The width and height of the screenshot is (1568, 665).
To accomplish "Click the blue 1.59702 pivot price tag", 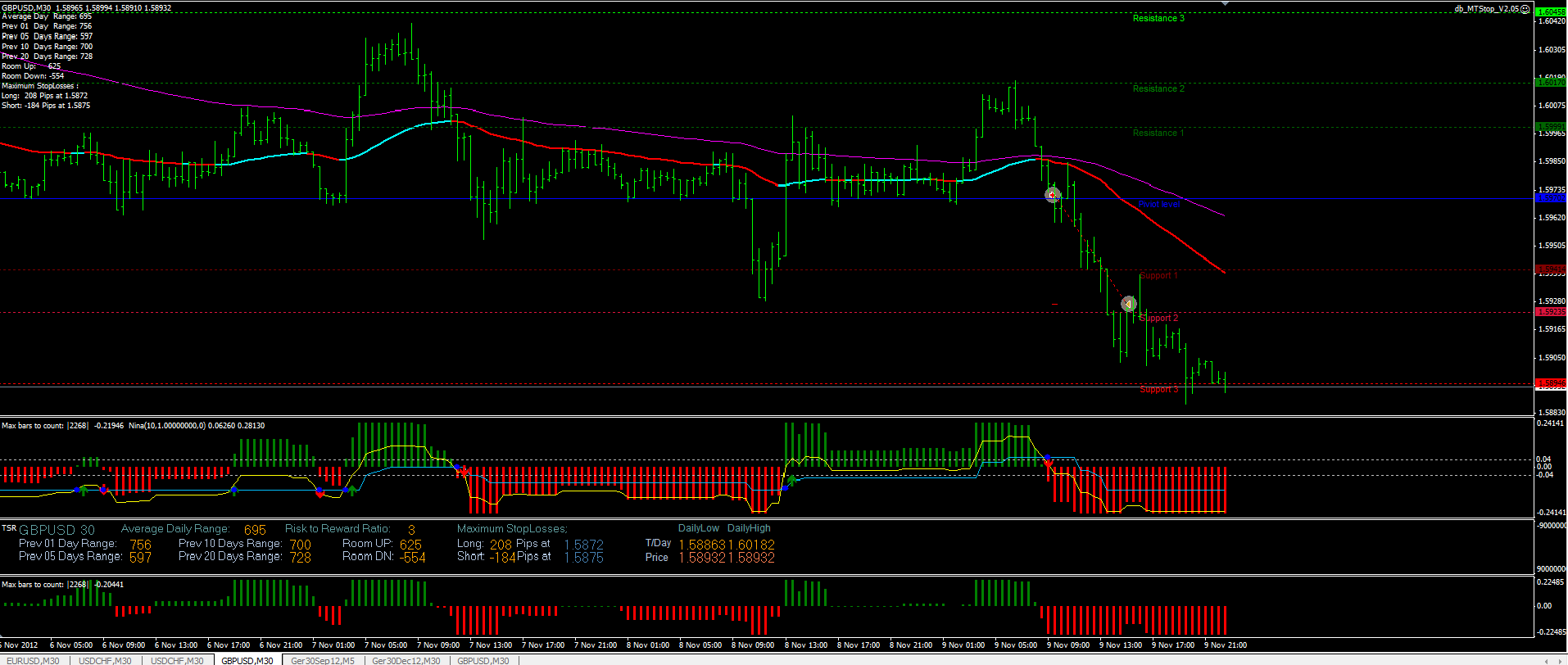I will click(1549, 198).
